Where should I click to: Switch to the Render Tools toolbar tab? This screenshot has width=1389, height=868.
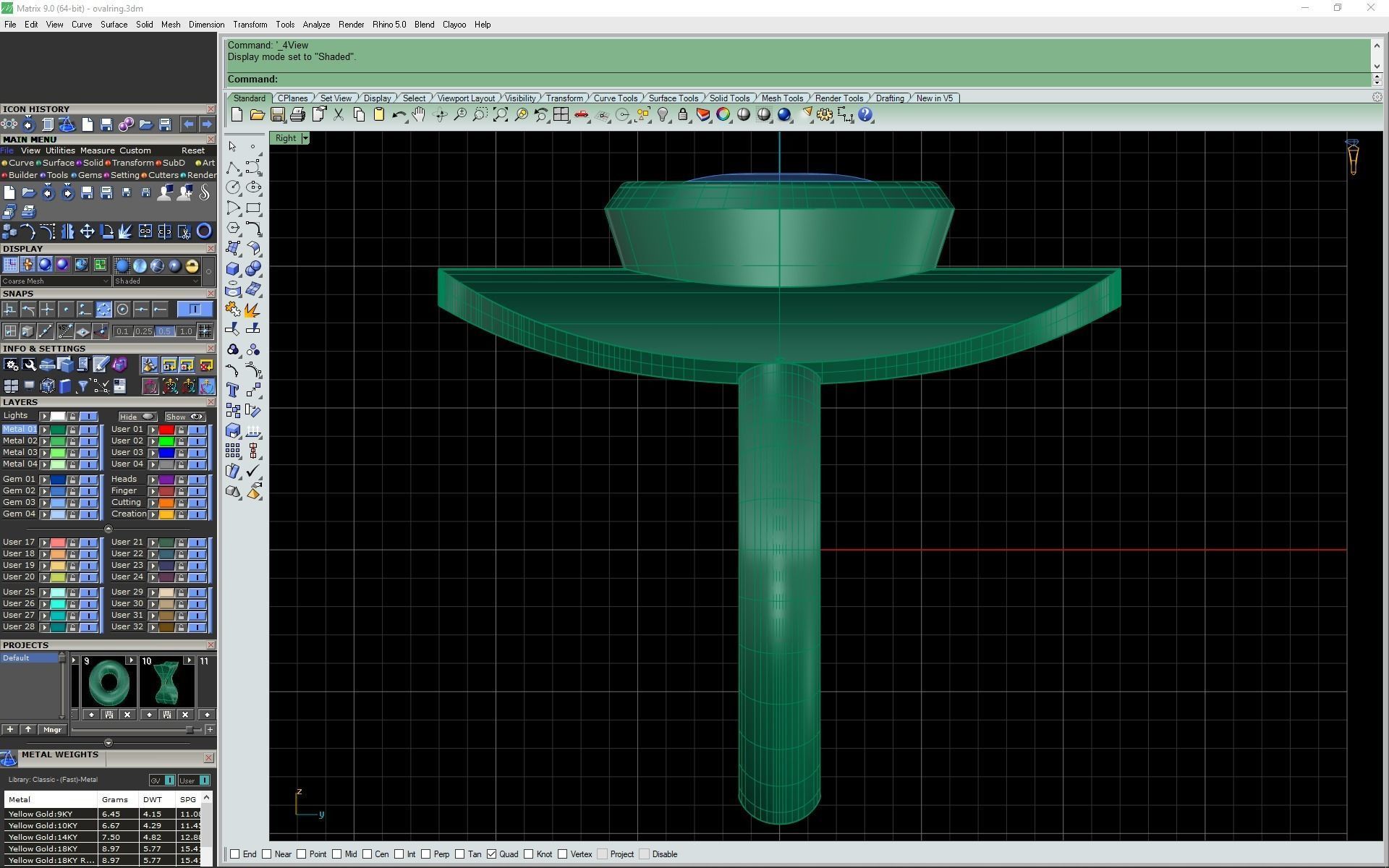(839, 98)
